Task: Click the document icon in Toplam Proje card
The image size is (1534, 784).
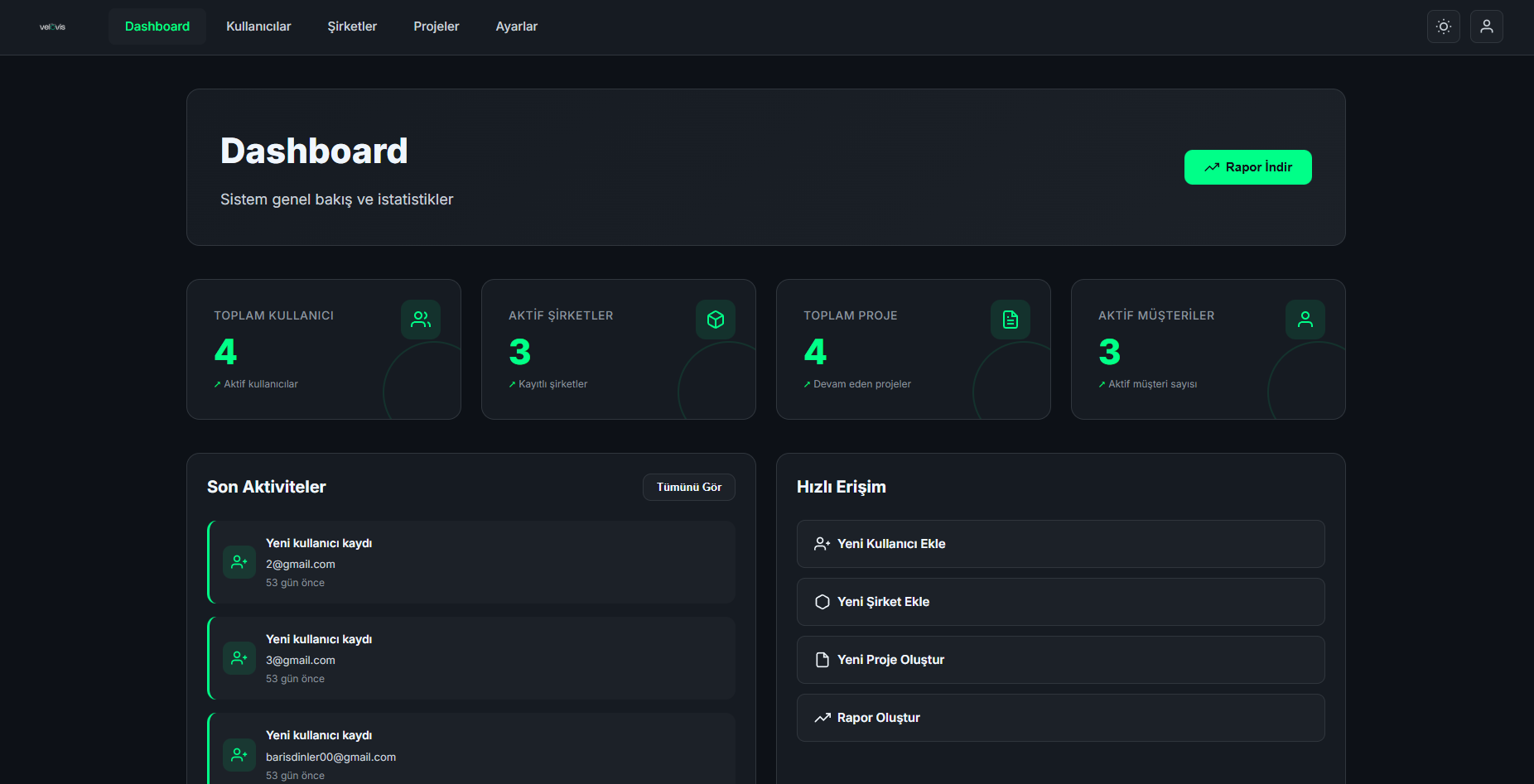Action: pyautogui.click(x=1011, y=320)
